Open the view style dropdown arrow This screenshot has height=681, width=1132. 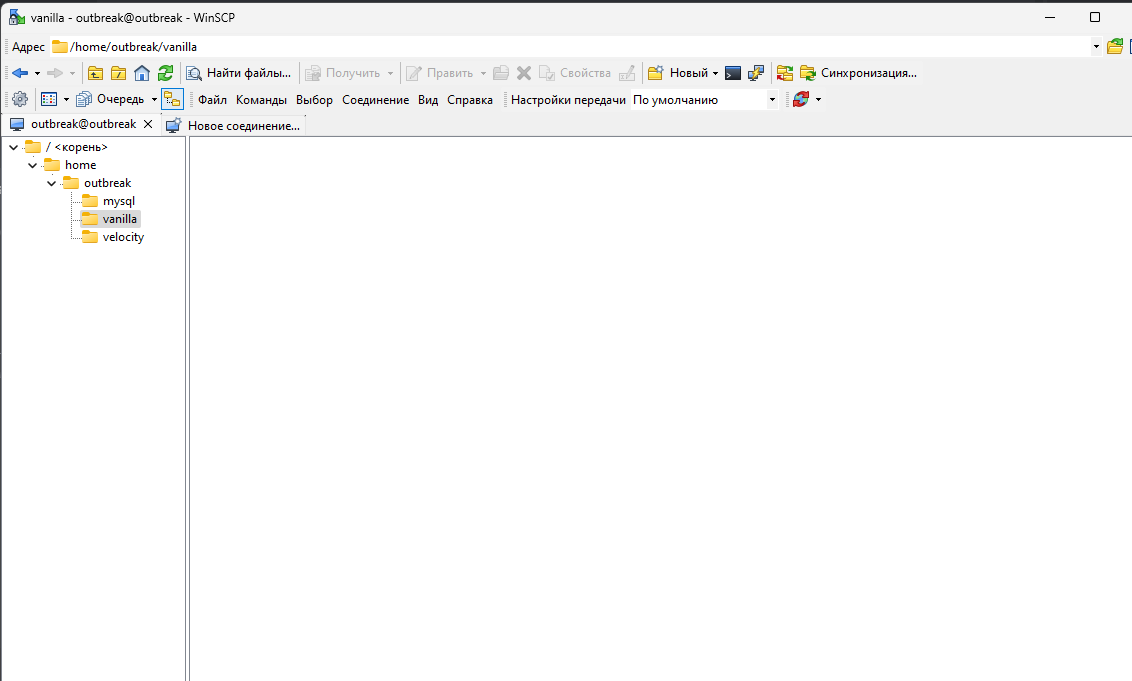tap(66, 99)
